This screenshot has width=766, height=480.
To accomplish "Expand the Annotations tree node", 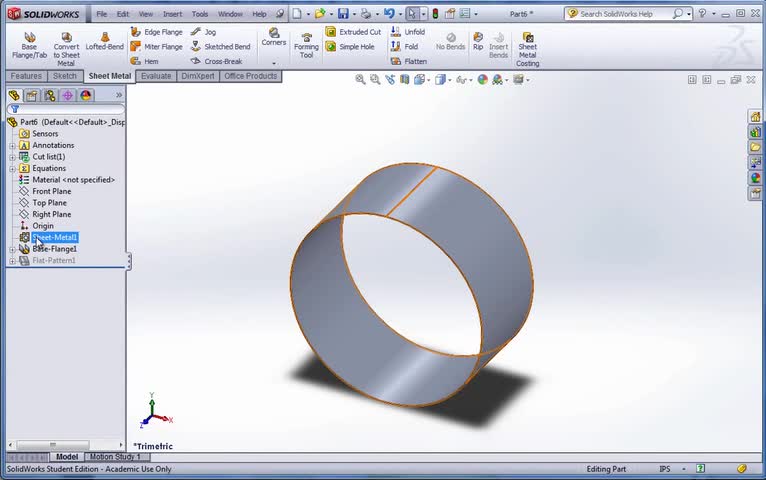I will pyautogui.click(x=12, y=146).
